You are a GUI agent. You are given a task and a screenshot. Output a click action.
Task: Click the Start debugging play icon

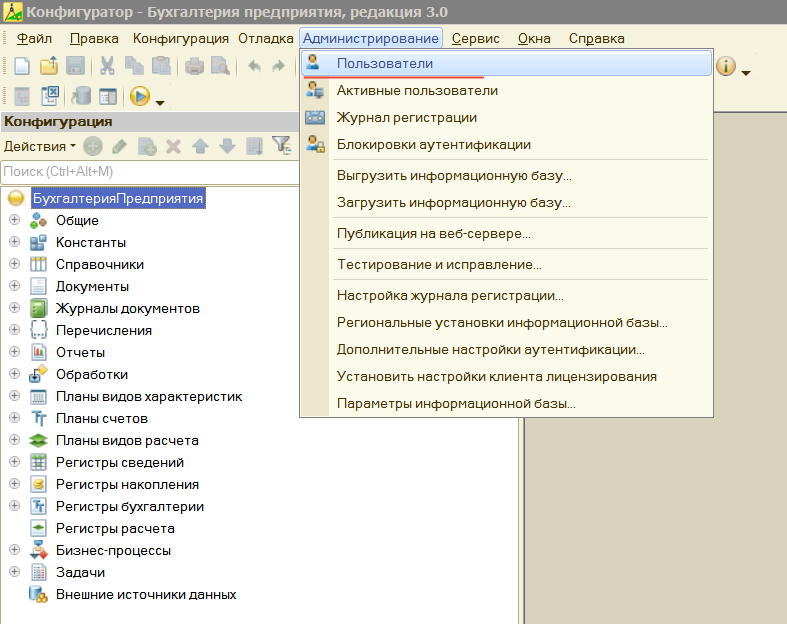[x=140, y=96]
